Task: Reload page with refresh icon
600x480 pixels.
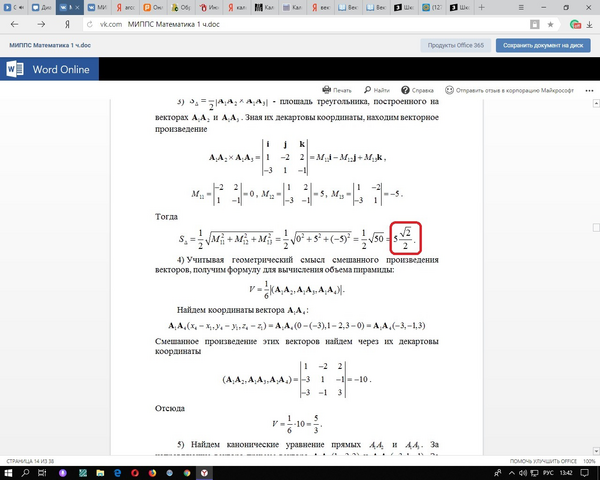Action: click(90, 24)
